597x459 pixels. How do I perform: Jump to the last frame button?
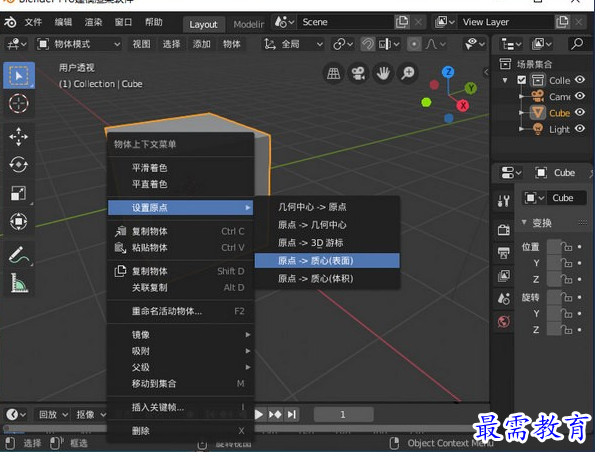coord(292,414)
